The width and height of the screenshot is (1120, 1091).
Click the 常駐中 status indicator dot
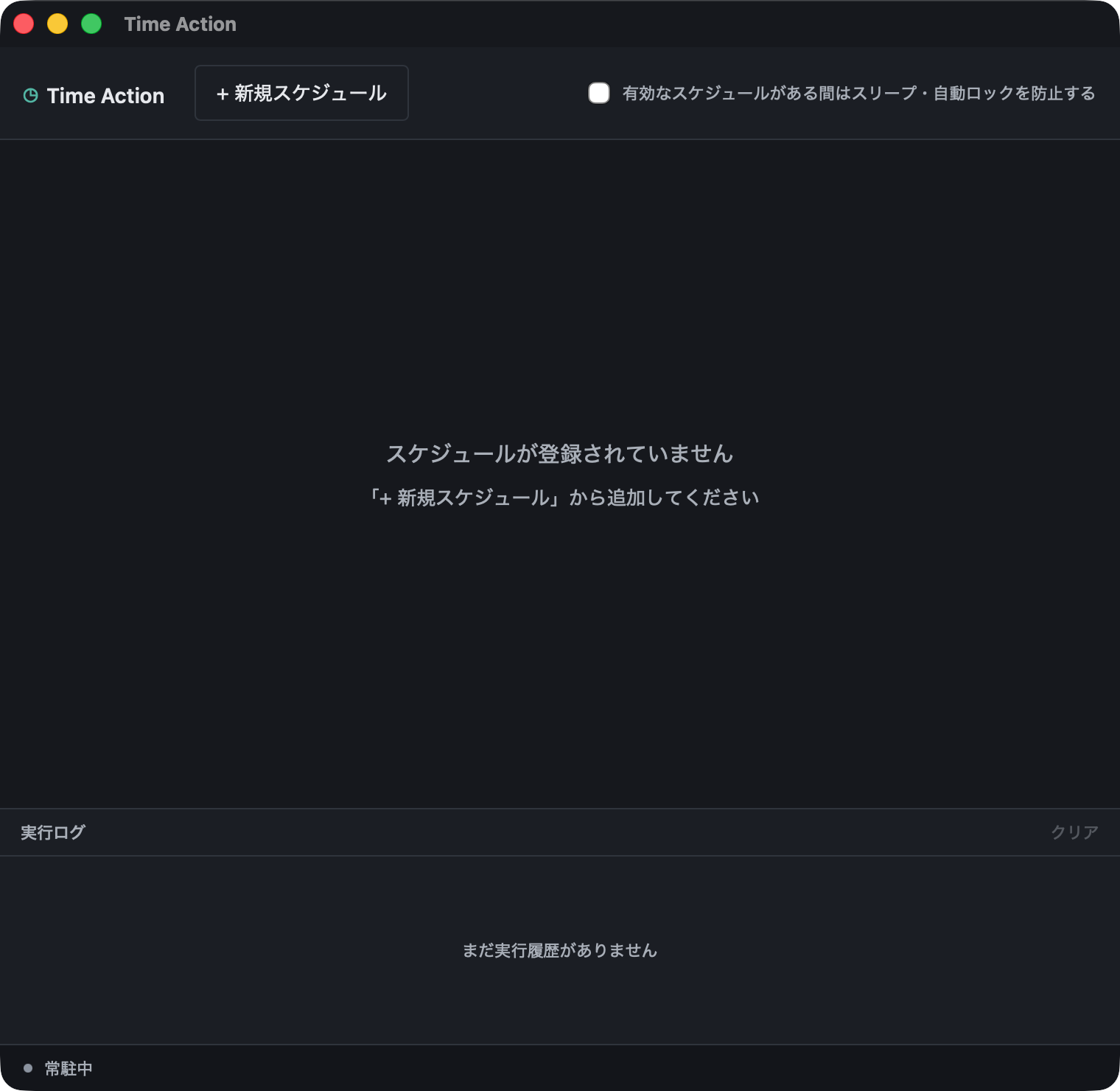[x=28, y=1068]
